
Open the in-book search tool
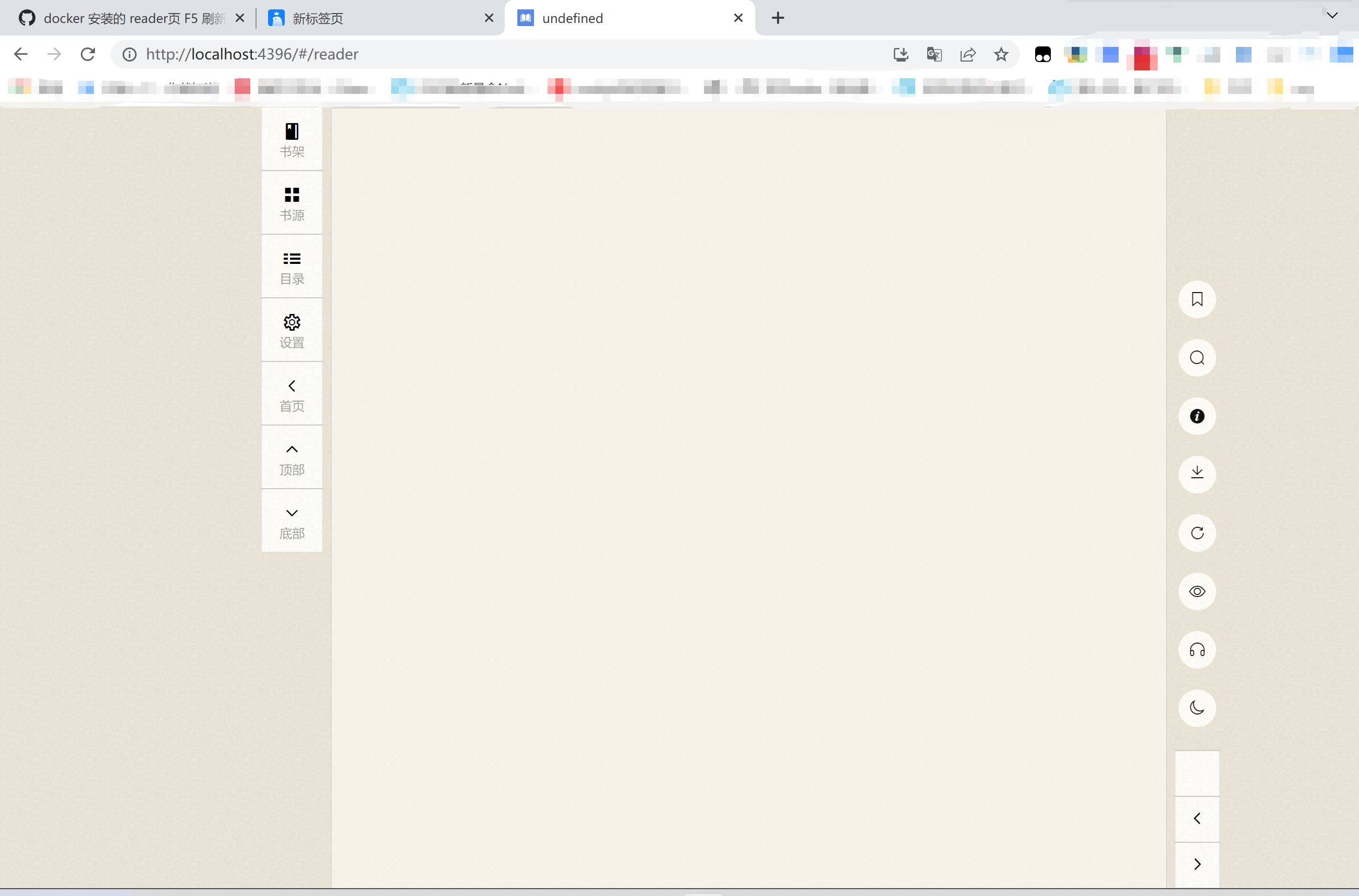1197,358
